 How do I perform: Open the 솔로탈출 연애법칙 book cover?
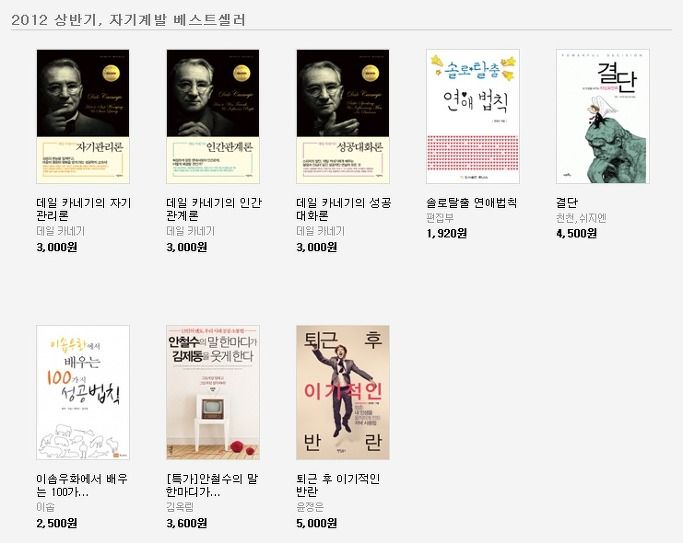point(473,116)
